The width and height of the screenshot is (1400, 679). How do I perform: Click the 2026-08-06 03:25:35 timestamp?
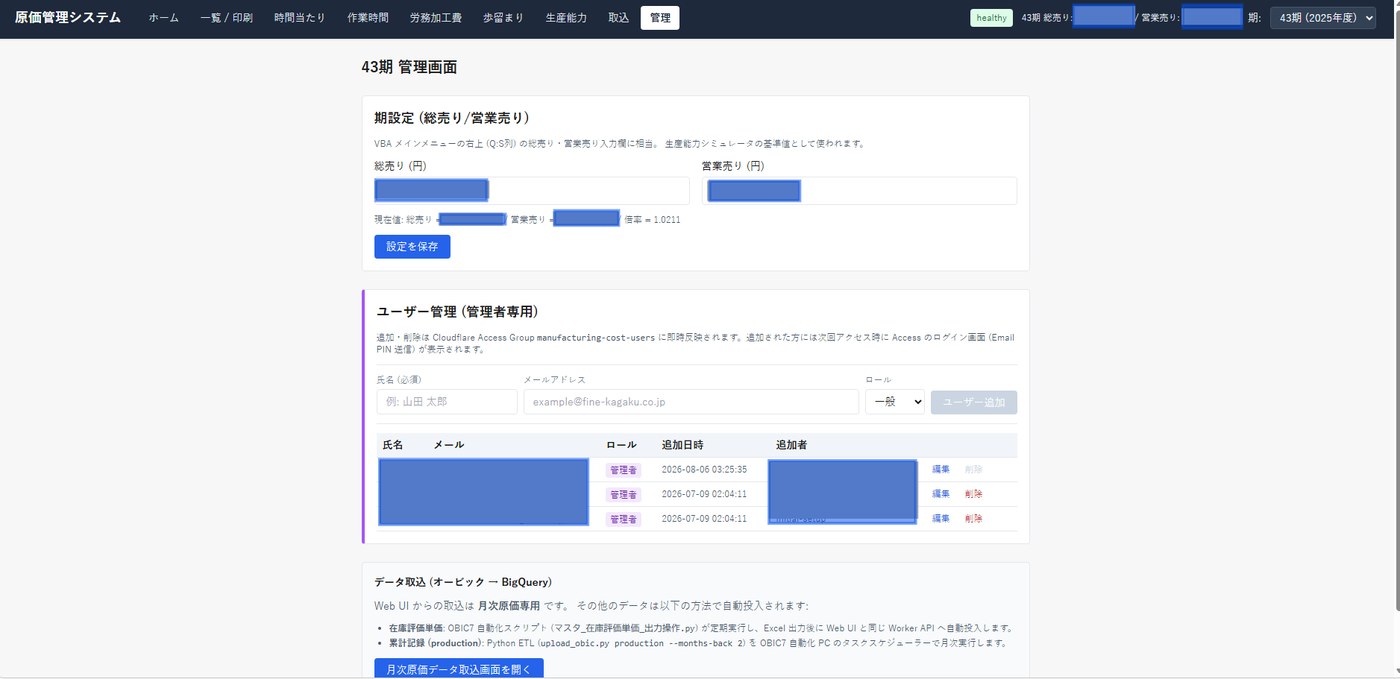(704, 469)
